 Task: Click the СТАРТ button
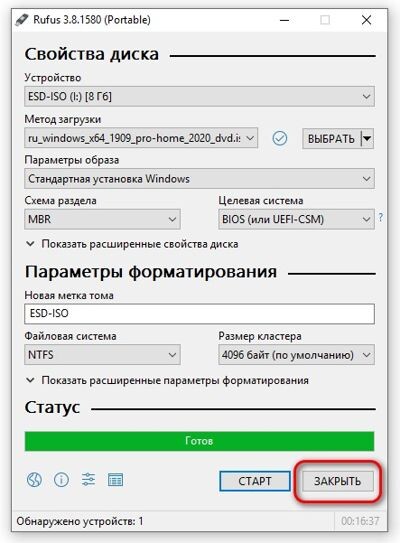click(x=255, y=481)
